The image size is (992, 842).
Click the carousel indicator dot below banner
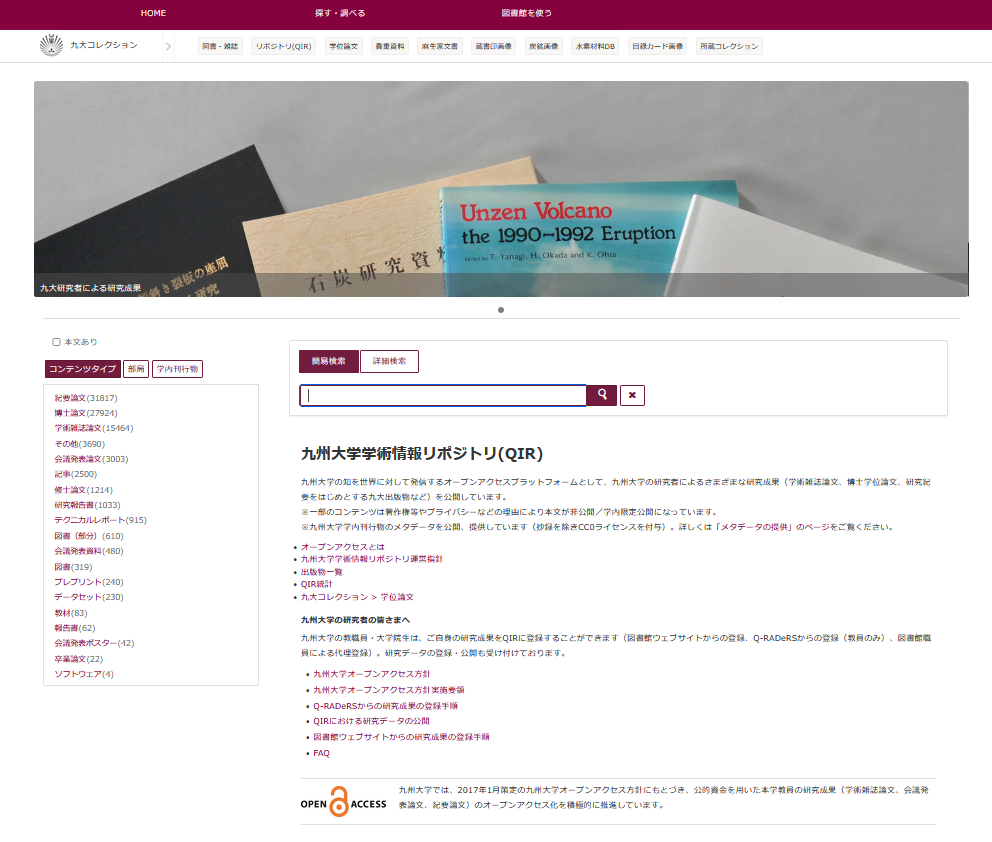click(501, 310)
